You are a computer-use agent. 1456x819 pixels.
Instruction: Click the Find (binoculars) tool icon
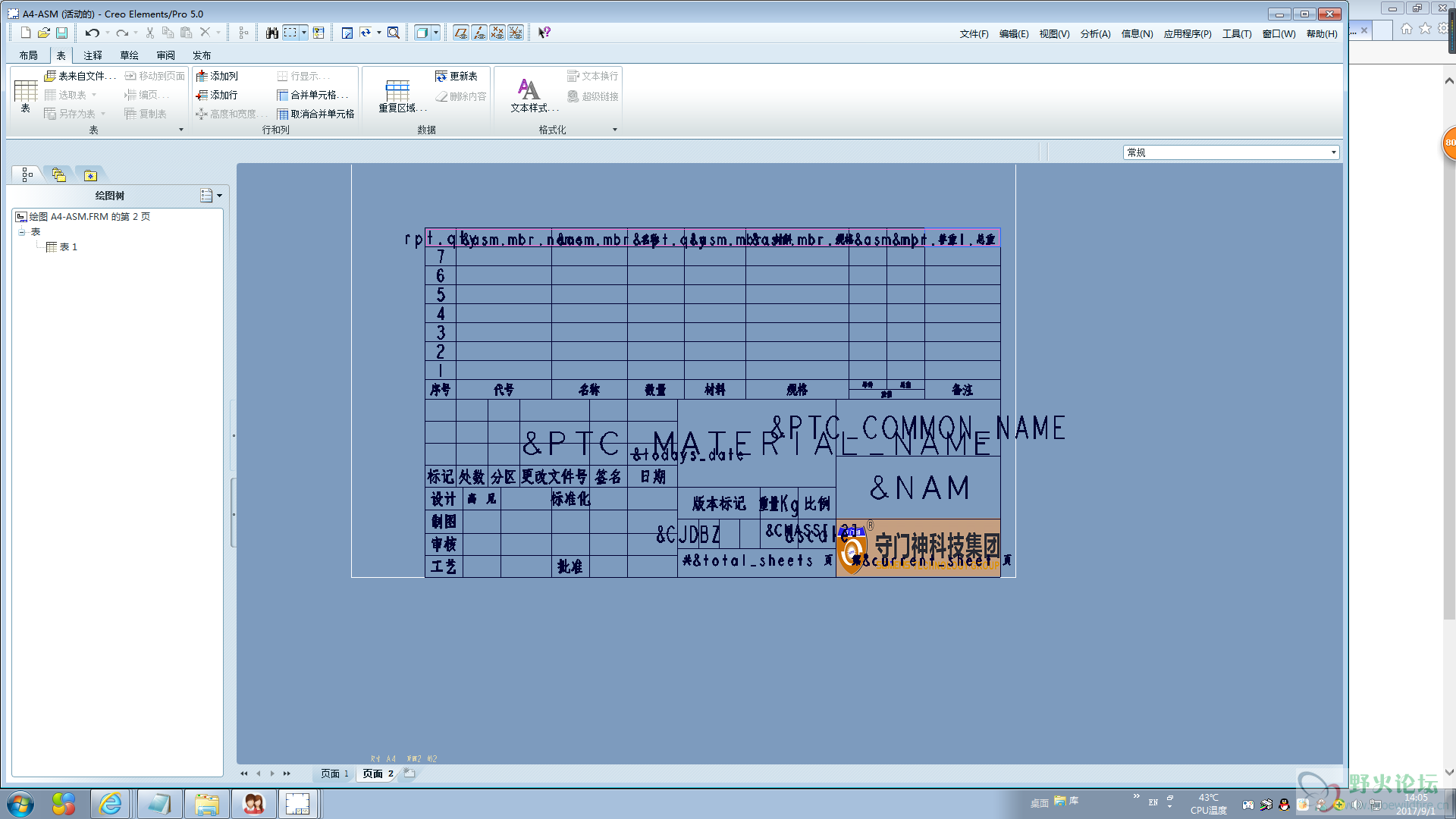[x=271, y=33]
